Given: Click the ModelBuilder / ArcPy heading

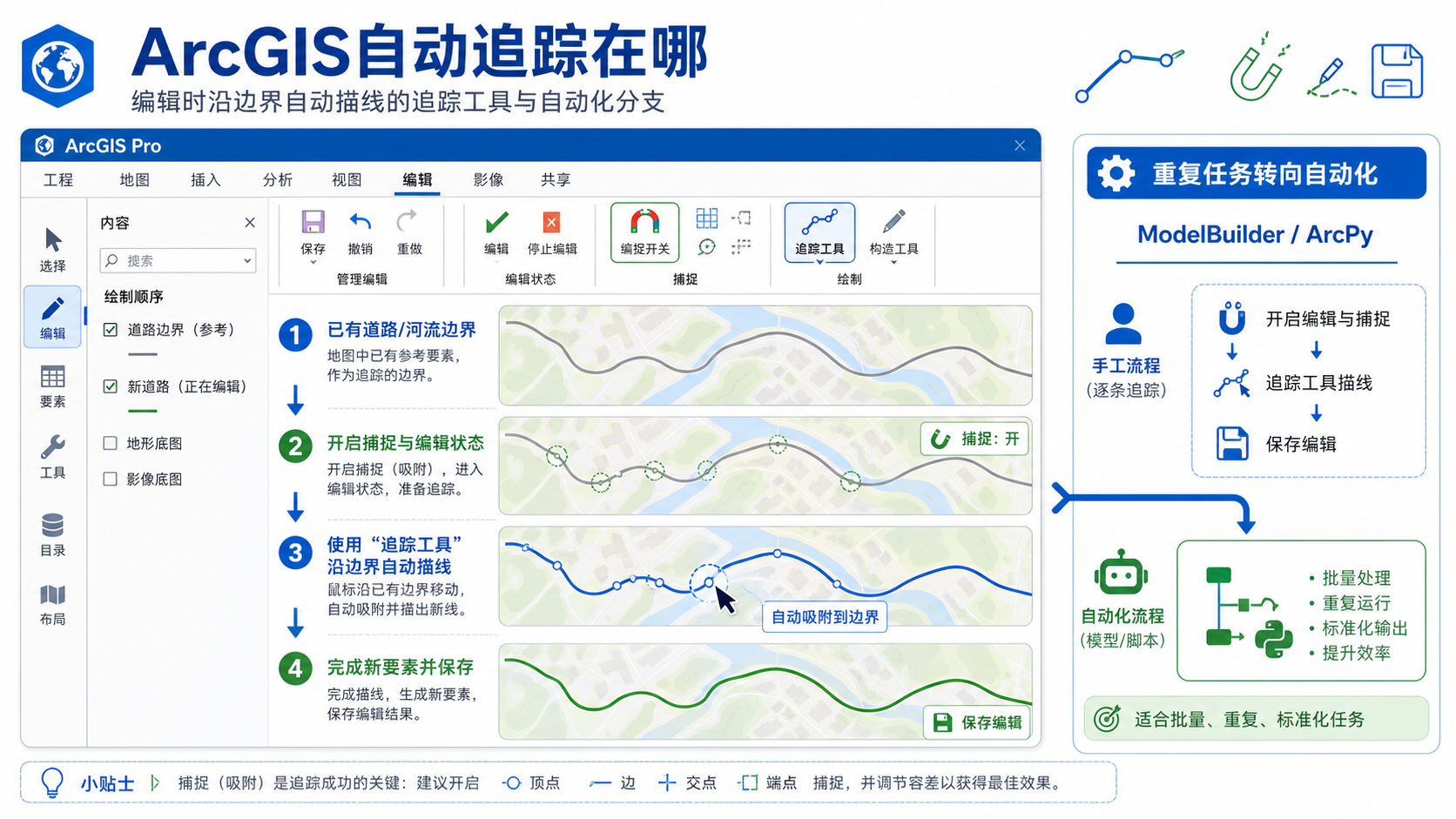Looking at the screenshot, I should (x=1255, y=234).
